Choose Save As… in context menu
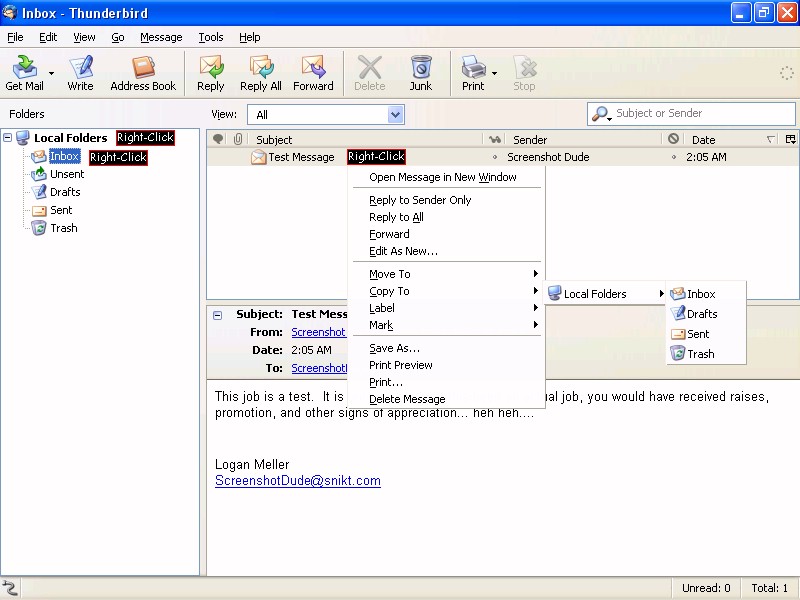Viewport: 800px width, 600px height. point(446,348)
